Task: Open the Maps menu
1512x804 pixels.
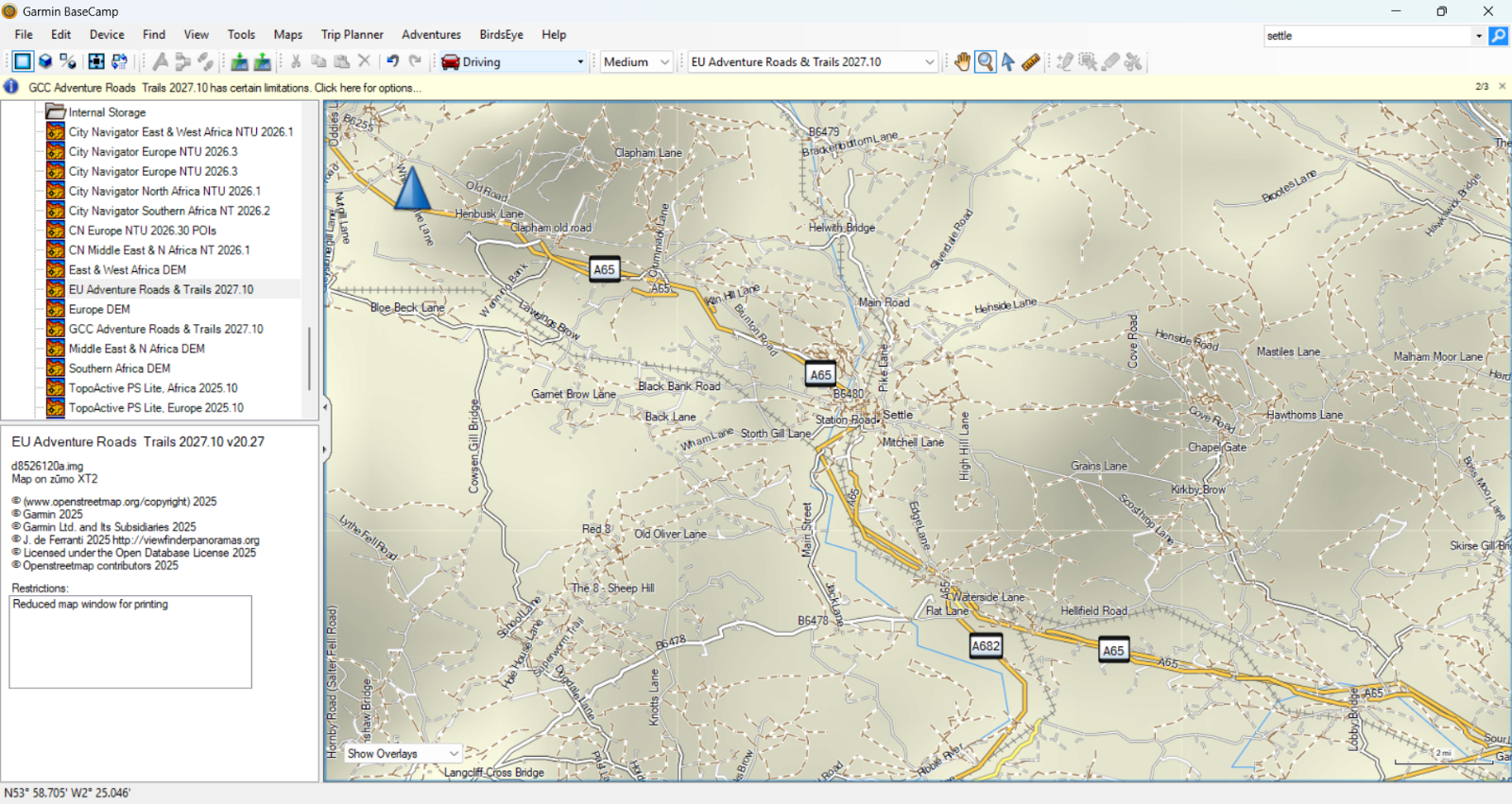Action: [288, 35]
